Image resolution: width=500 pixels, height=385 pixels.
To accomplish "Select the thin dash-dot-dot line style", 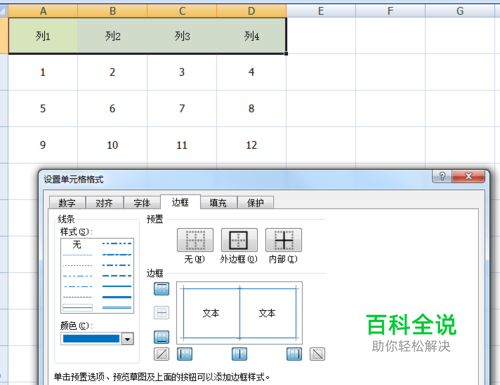I will 77,276.
